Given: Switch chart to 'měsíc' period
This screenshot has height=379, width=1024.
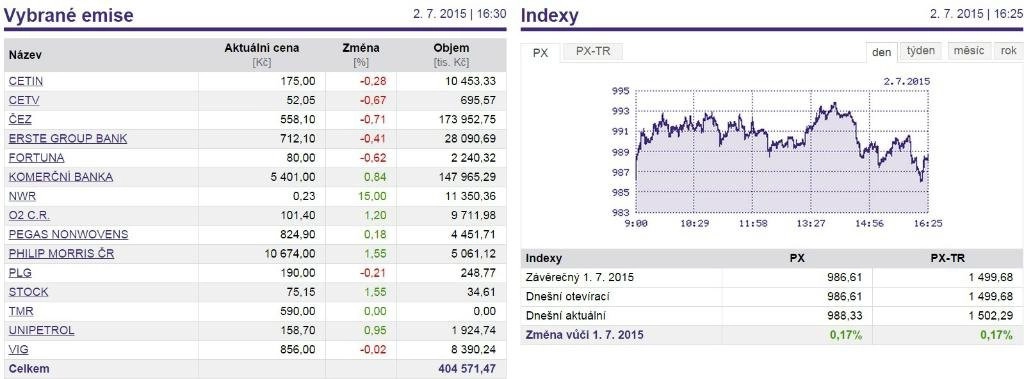Looking at the screenshot, I should click(968, 51).
